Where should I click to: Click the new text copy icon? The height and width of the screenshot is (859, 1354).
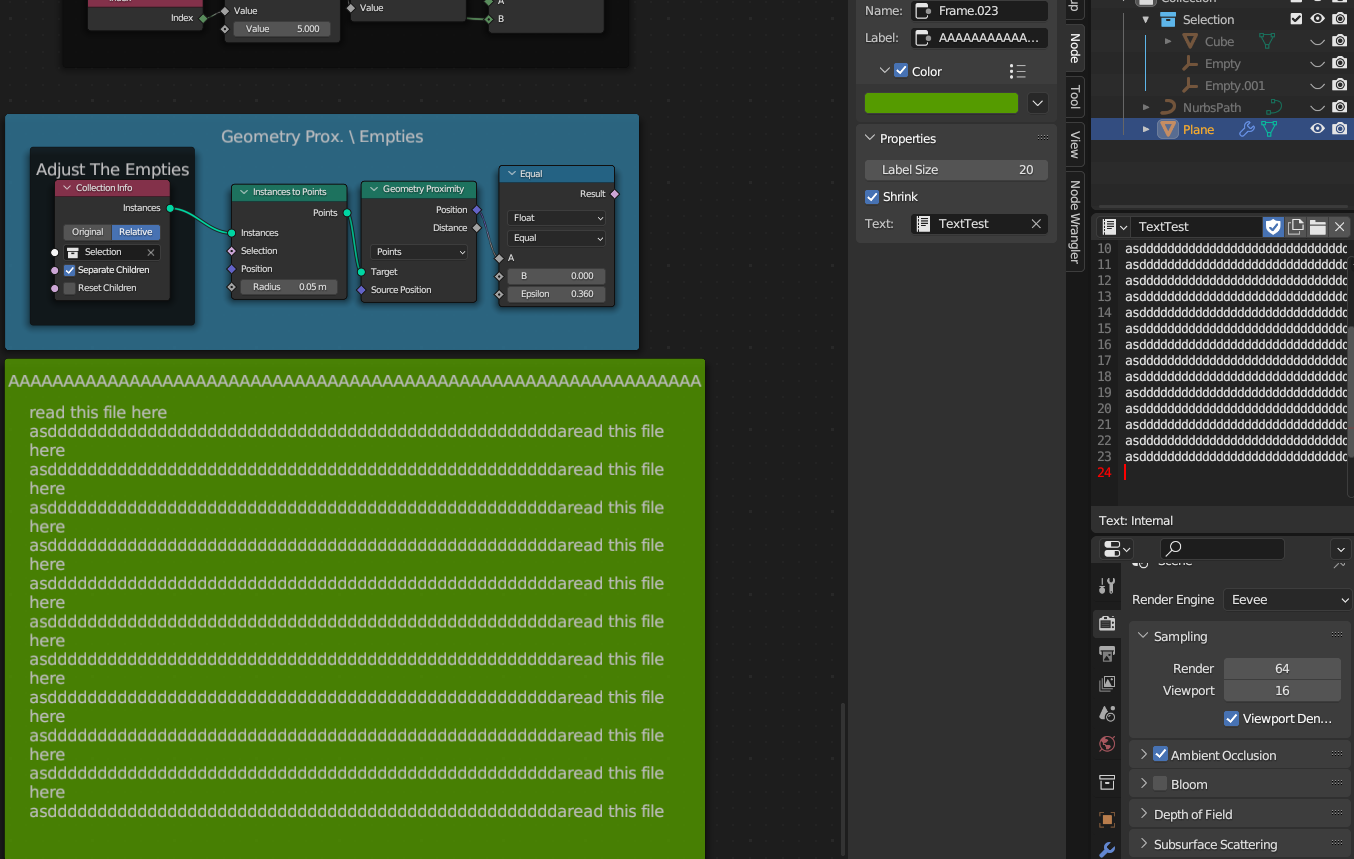coord(1296,227)
